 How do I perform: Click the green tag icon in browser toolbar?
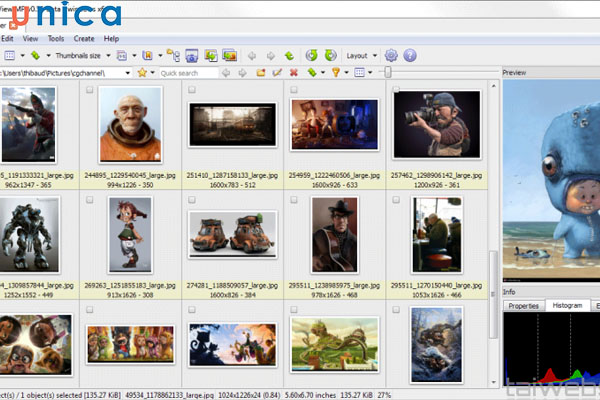click(x=312, y=72)
